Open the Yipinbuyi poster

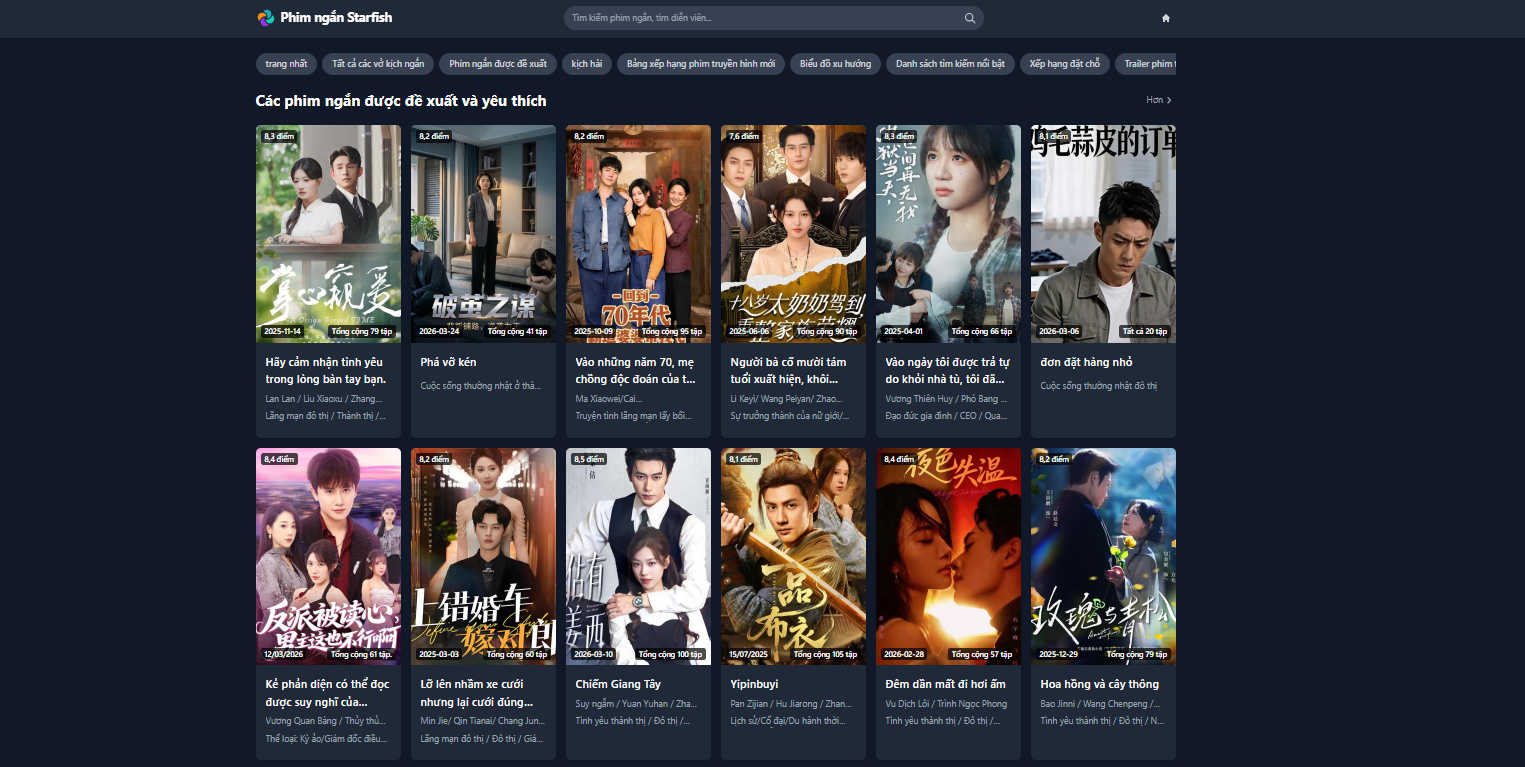click(793, 556)
